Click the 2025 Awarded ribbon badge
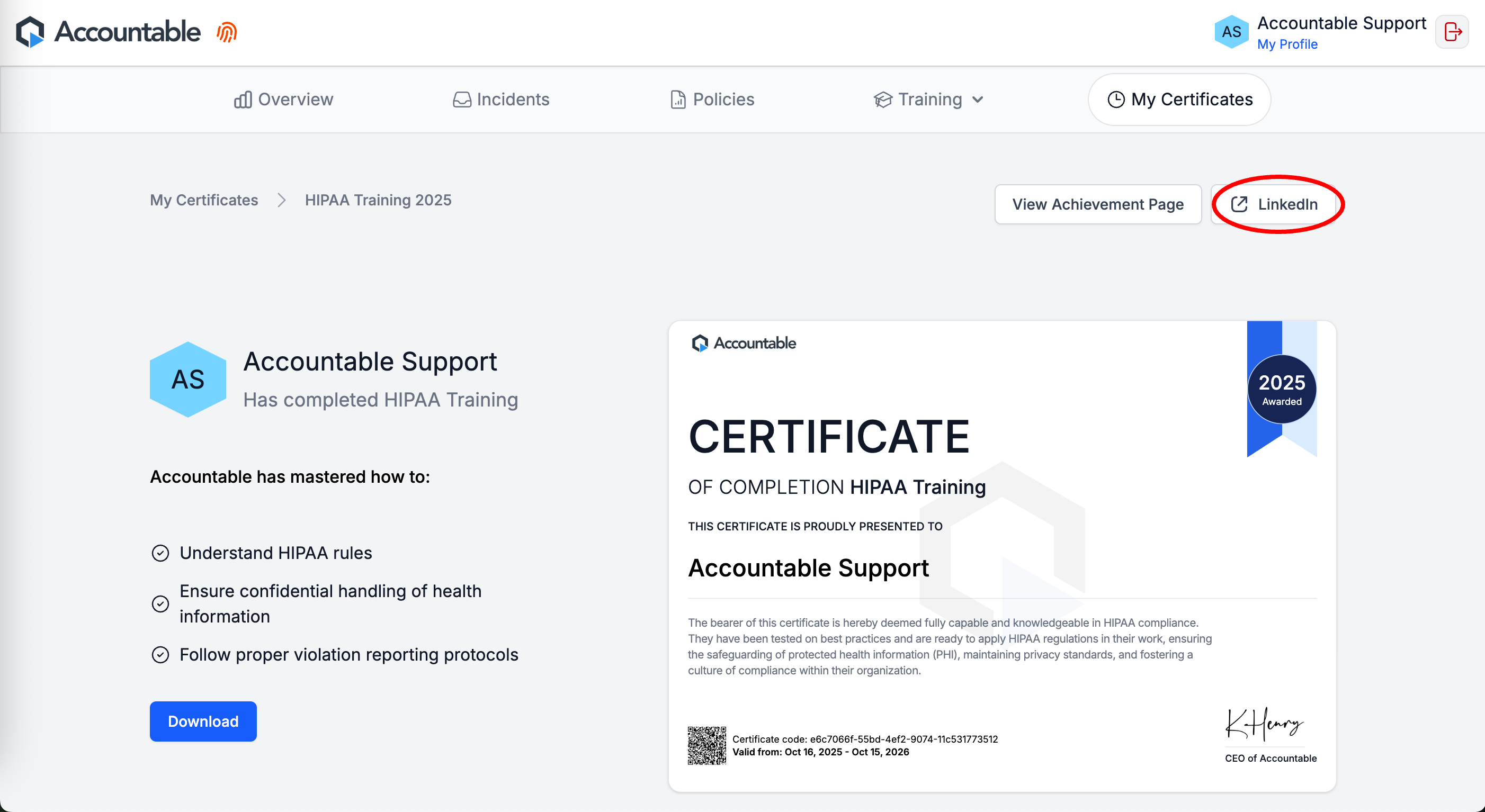Screen dimensions: 1485x812 click(x=1282, y=389)
